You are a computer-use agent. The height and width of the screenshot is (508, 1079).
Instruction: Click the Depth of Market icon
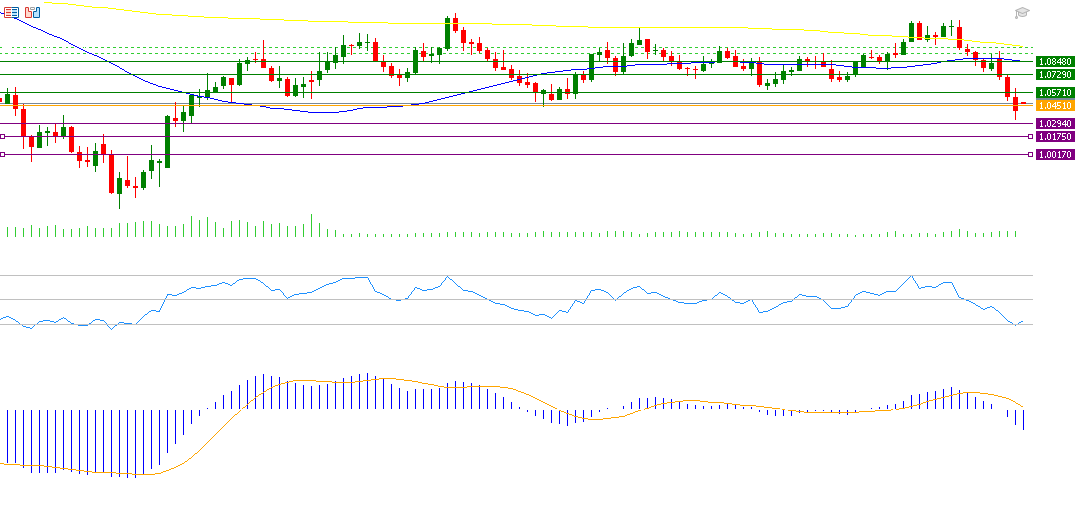pos(32,12)
